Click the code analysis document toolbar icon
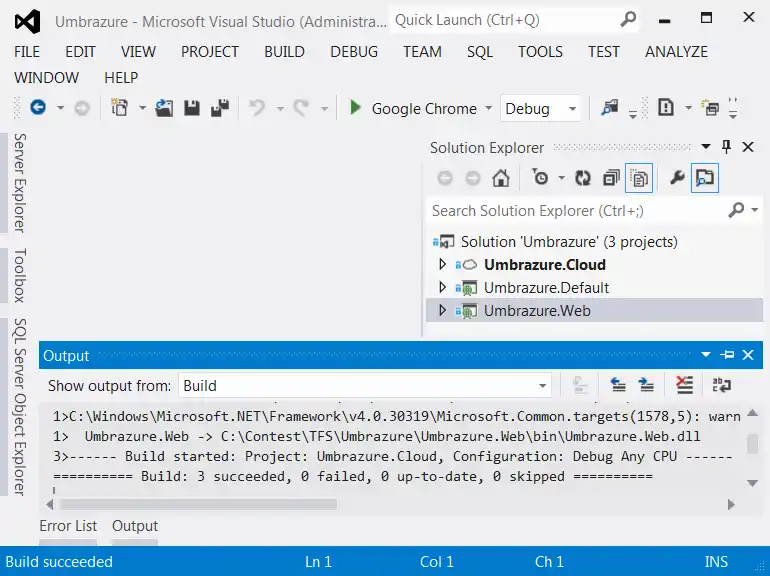This screenshot has height=576, width=770. [665, 108]
